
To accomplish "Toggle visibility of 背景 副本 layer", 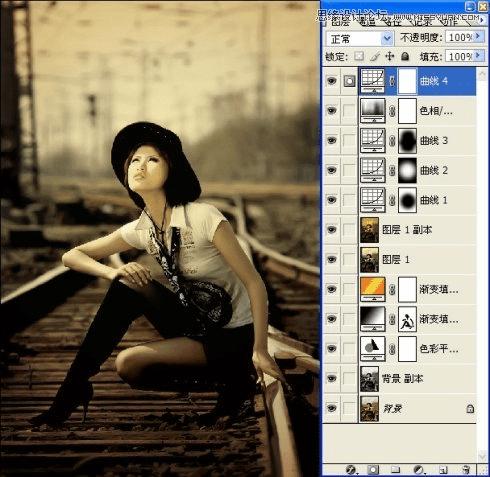I will pos(331,378).
